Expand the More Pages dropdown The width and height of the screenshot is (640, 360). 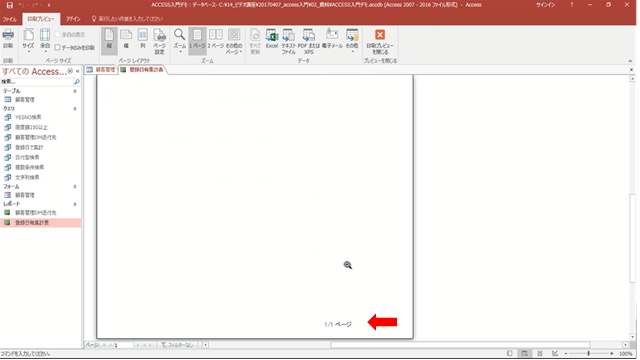click(x=234, y=42)
